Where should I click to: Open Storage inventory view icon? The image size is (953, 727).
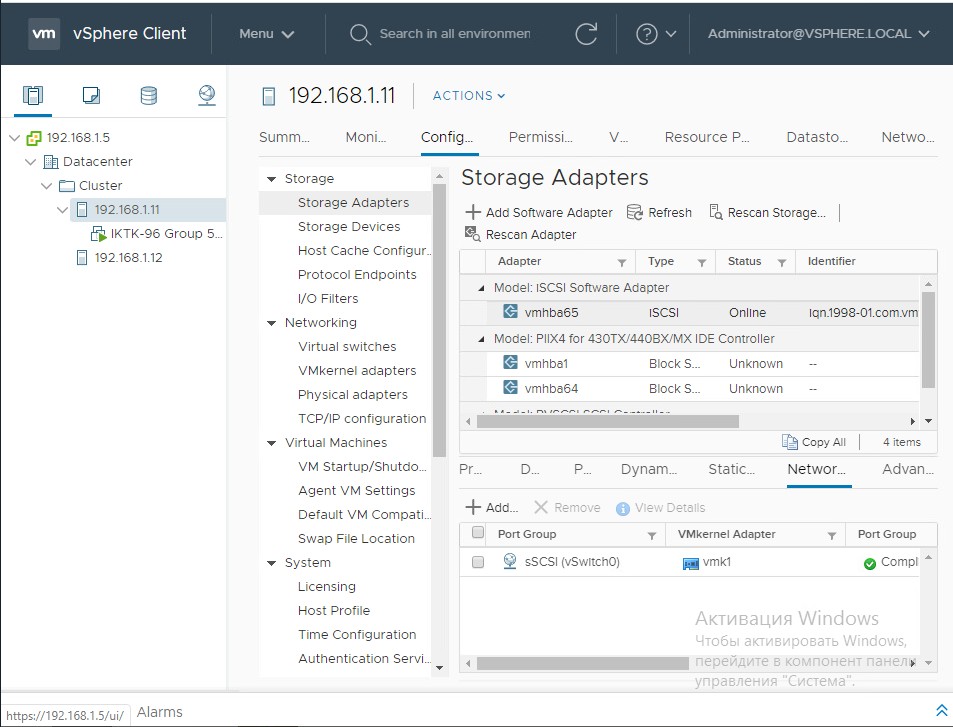point(149,95)
